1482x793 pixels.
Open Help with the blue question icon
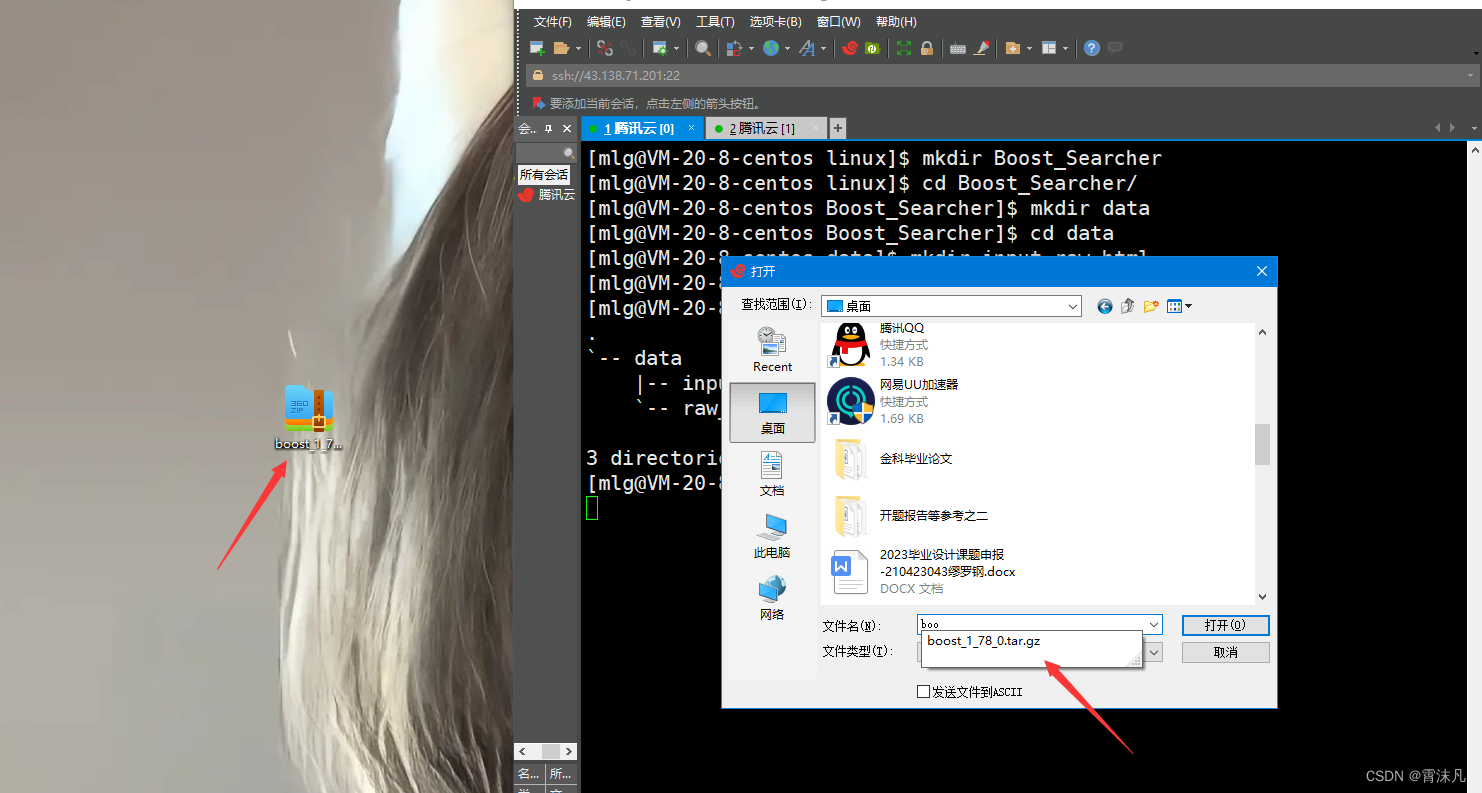pos(1092,48)
